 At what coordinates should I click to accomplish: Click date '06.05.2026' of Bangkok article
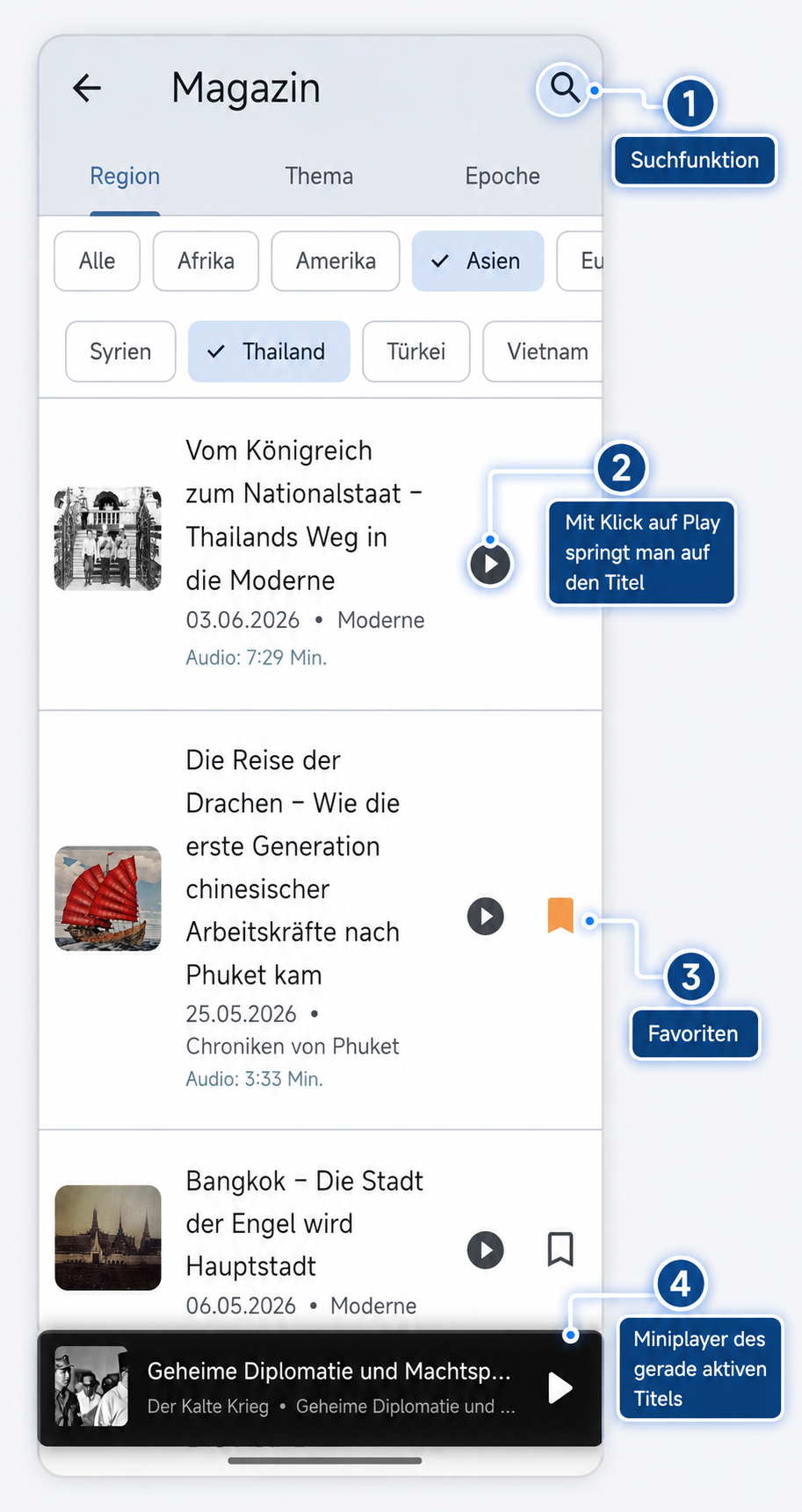(241, 1306)
